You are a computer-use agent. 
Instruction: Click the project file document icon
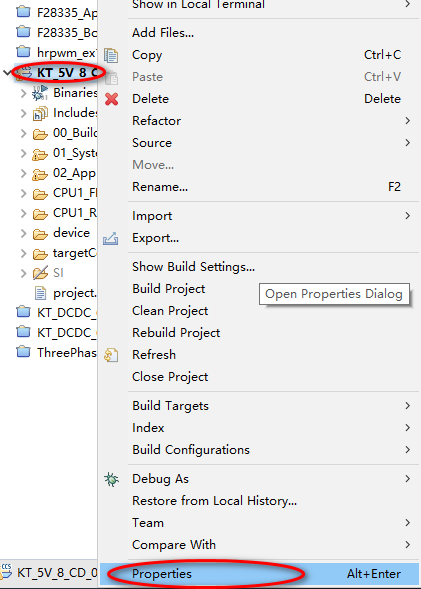pyautogui.click(x=40, y=293)
